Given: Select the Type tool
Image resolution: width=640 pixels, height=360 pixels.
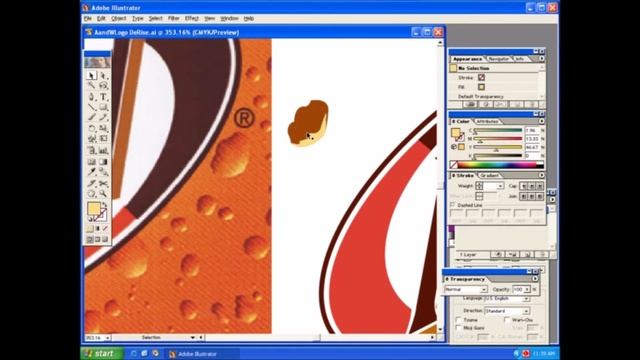Looking at the screenshot, I should [x=103, y=97].
